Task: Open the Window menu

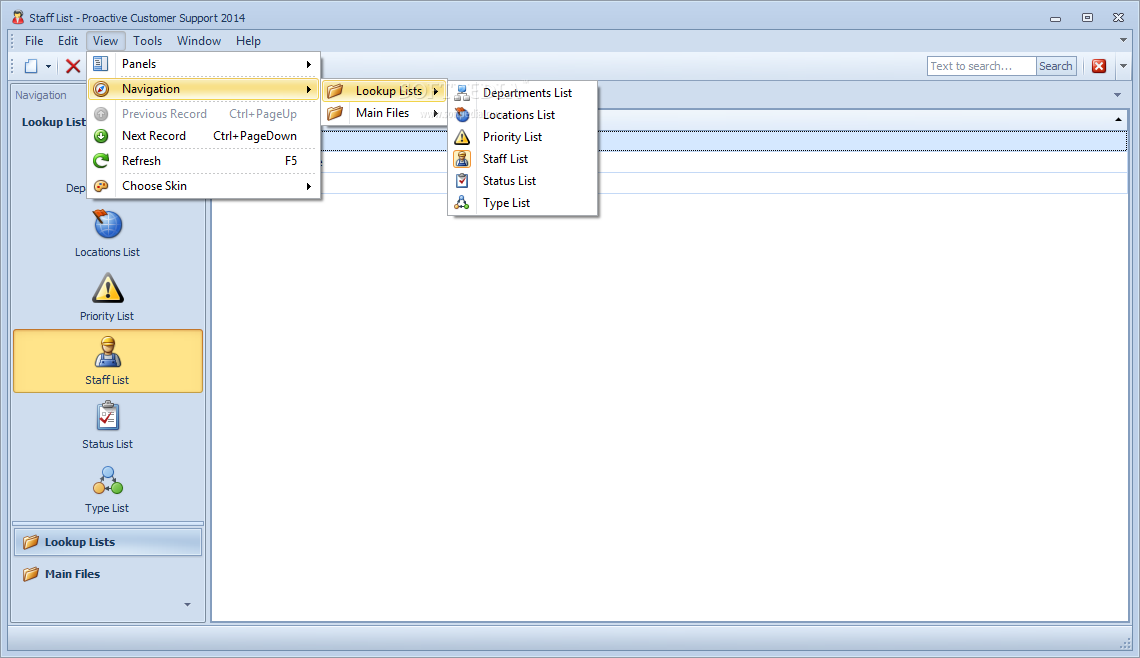Action: coord(198,41)
